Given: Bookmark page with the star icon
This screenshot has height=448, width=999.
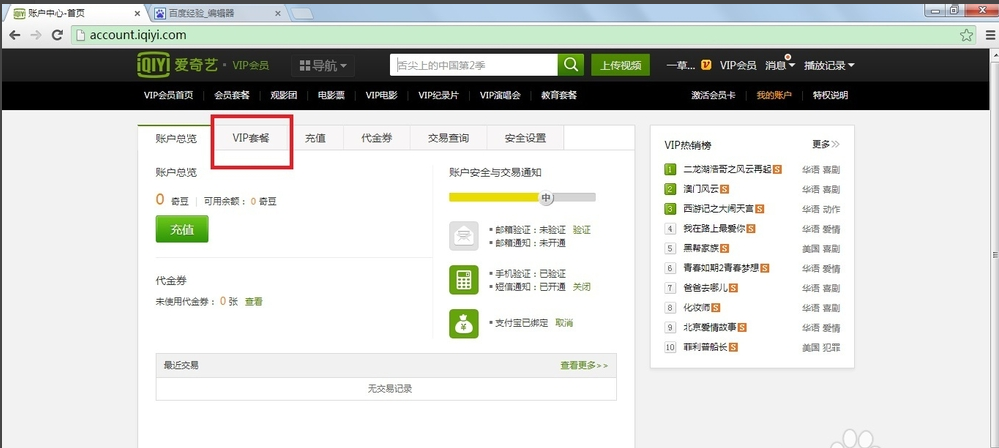Looking at the screenshot, I should click(967, 35).
